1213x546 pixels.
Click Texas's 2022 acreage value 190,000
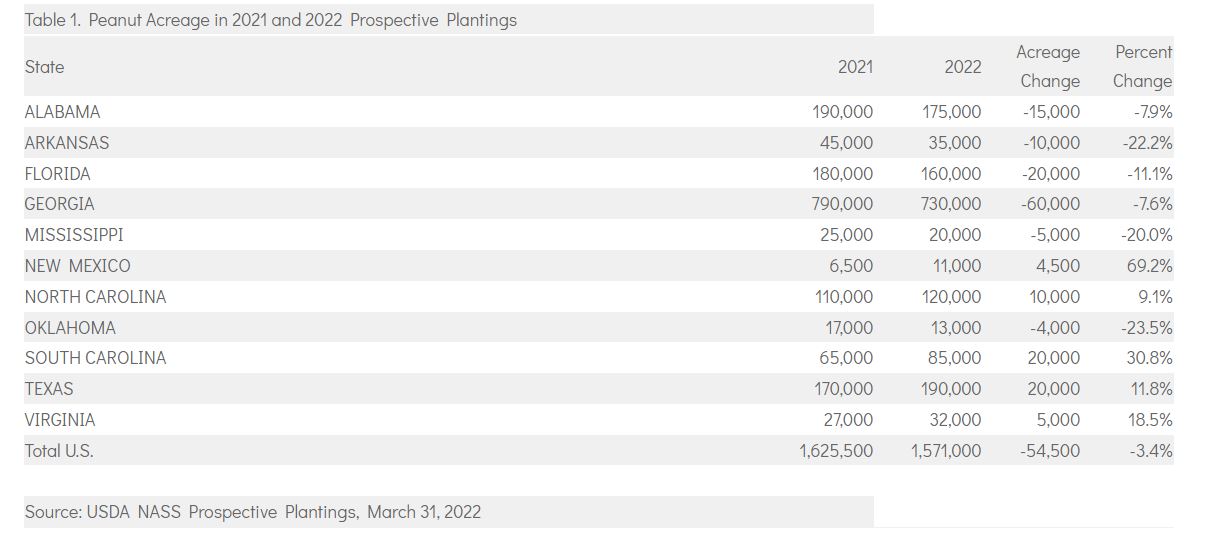tap(951, 389)
